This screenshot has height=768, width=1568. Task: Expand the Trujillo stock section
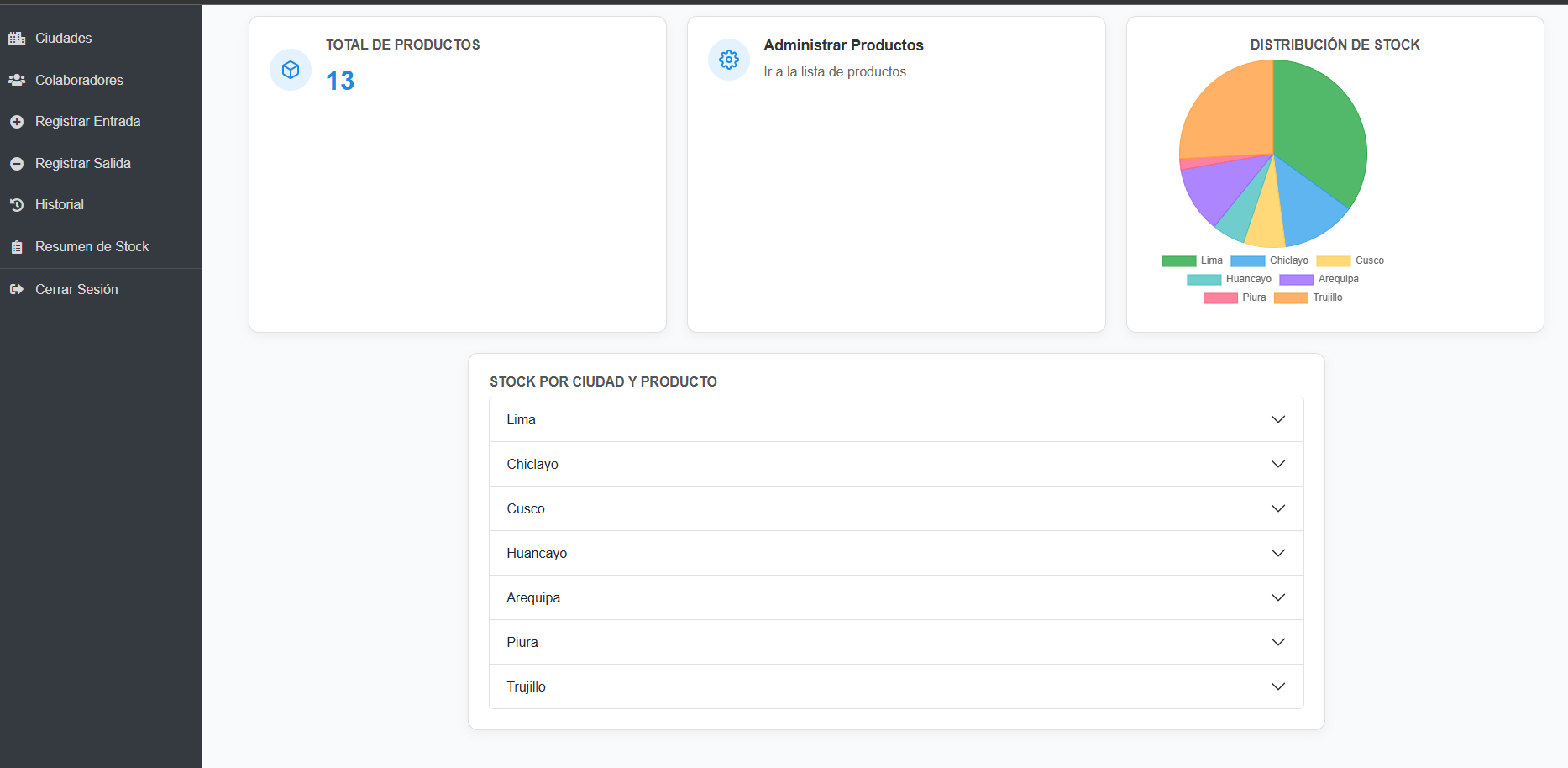pos(896,686)
